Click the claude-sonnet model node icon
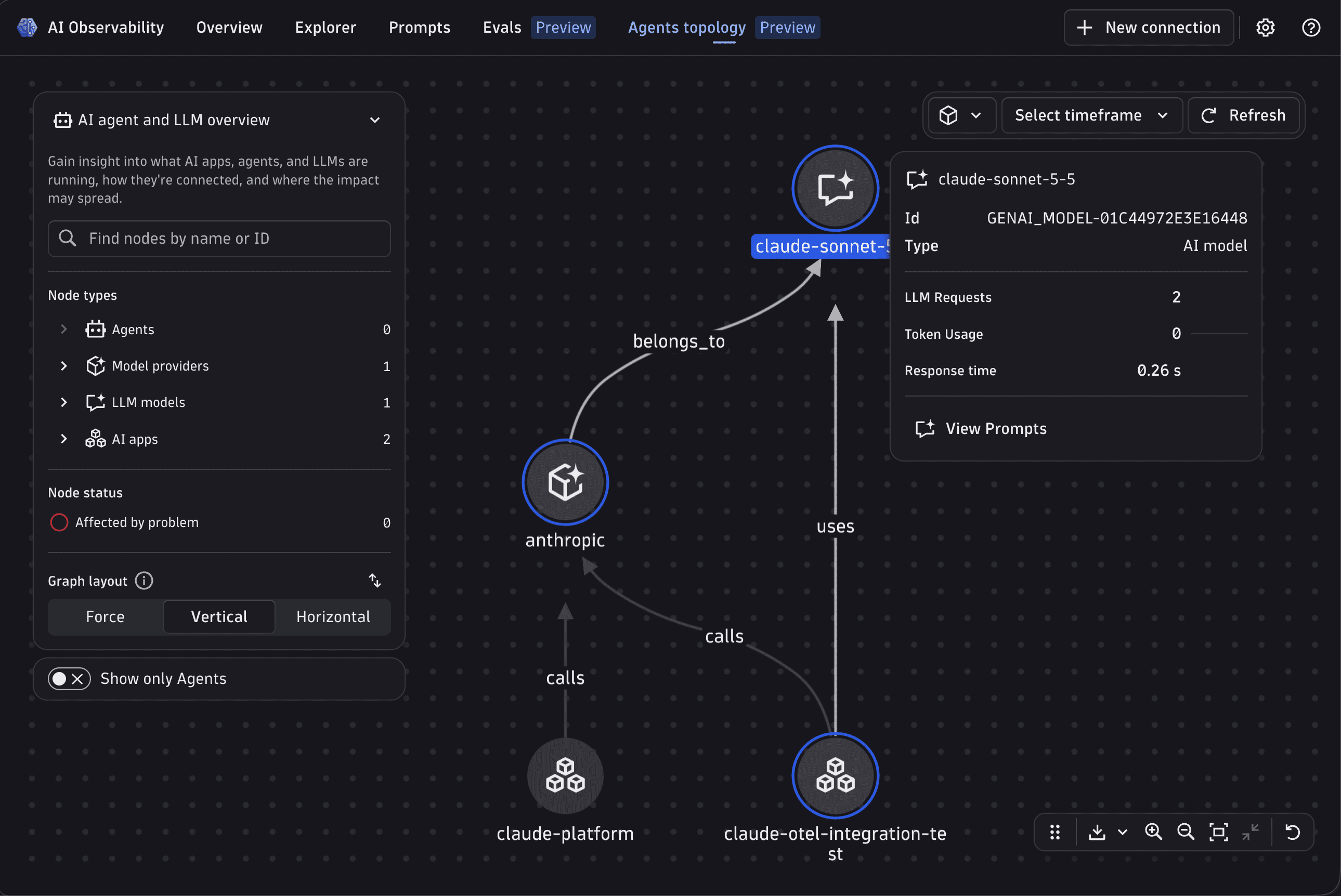 835,188
